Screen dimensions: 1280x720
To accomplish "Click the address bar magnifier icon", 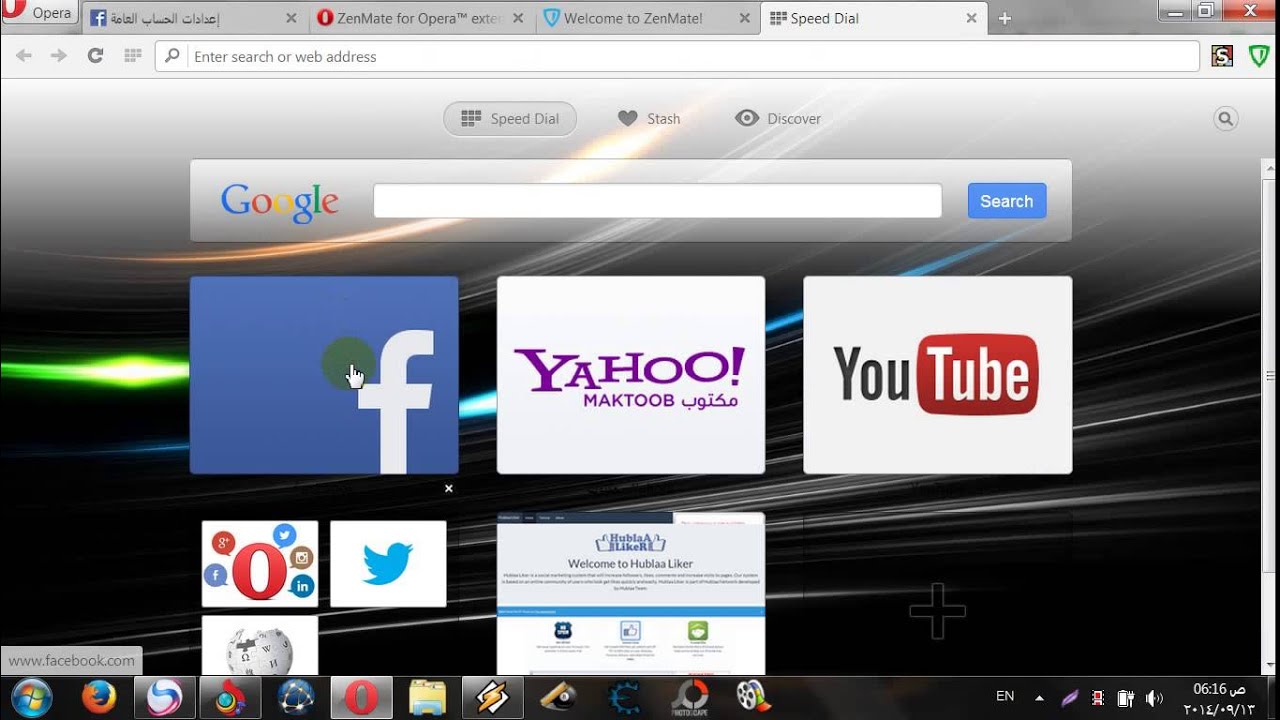I will point(172,56).
